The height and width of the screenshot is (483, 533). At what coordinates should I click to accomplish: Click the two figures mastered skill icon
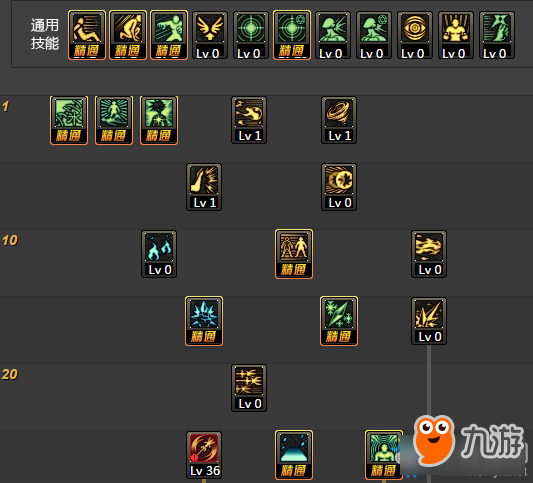pyautogui.click(x=294, y=254)
